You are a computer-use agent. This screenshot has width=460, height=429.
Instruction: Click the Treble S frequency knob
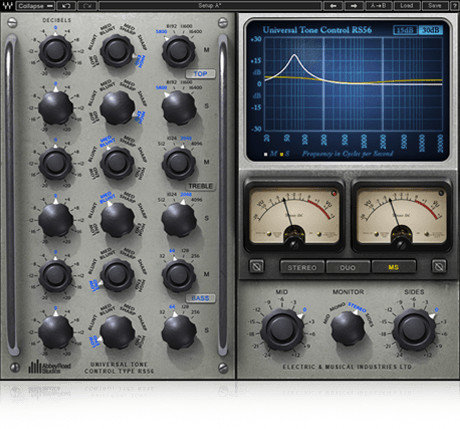(179, 220)
